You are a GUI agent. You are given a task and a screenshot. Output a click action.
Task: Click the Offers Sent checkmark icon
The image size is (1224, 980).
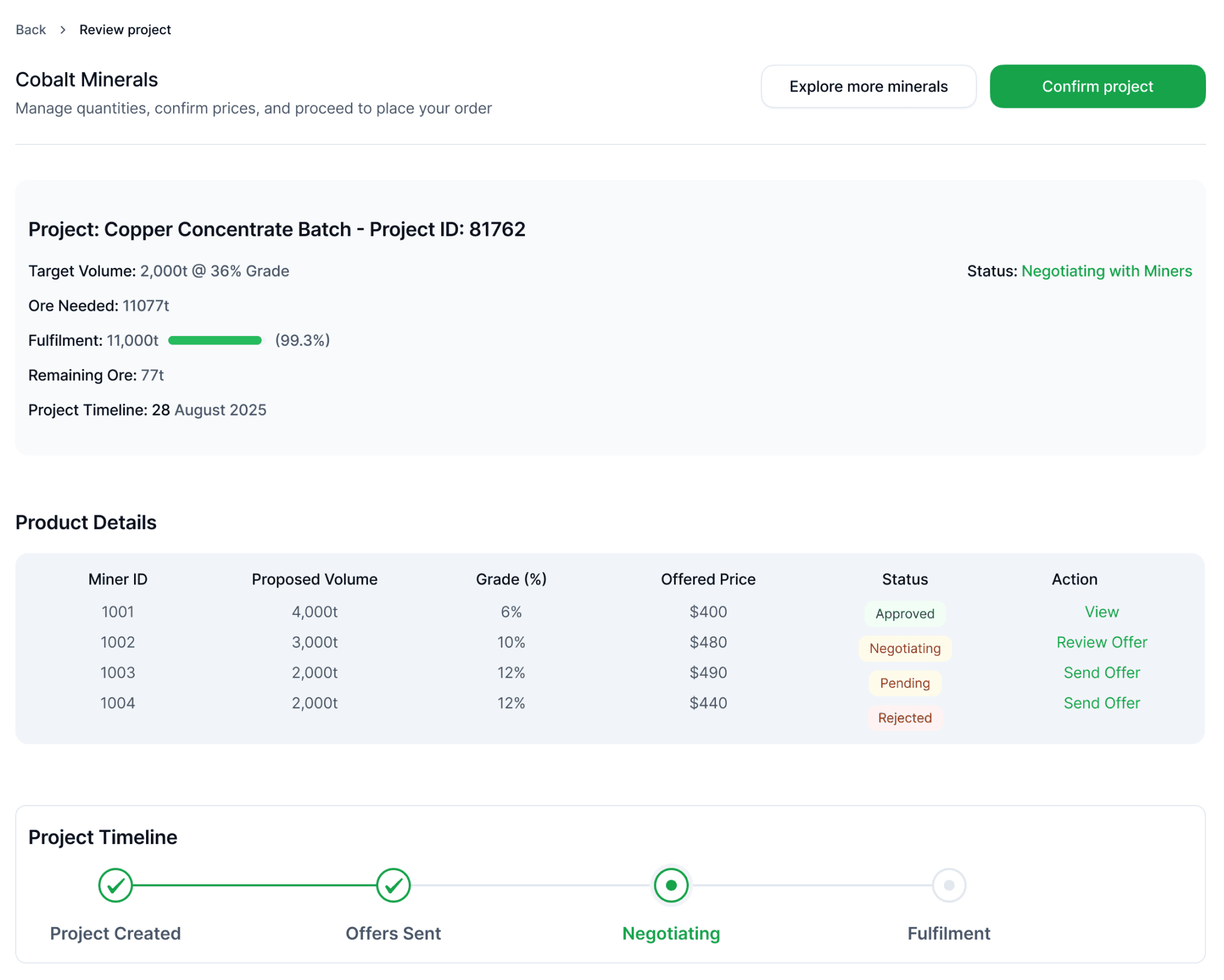click(393, 886)
